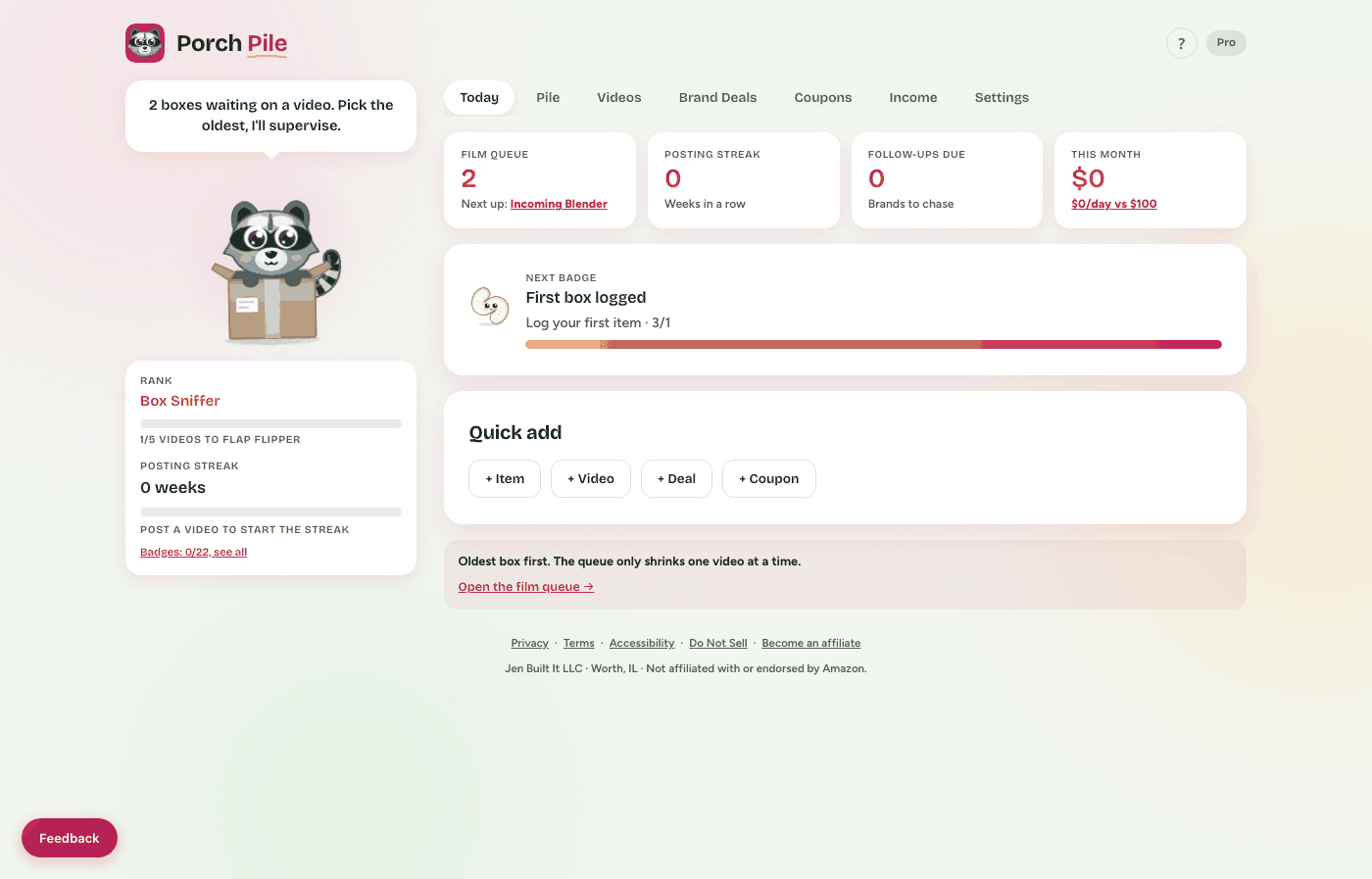Open the help question mark button
Screen dimensions: 1372x879
click(1181, 43)
